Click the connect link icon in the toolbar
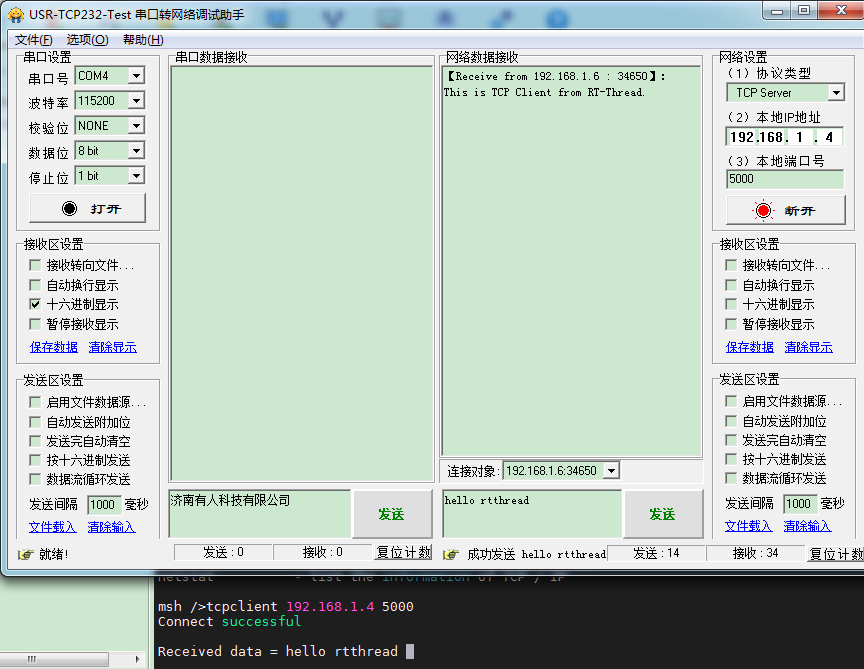864x669 pixels. (x=501, y=18)
